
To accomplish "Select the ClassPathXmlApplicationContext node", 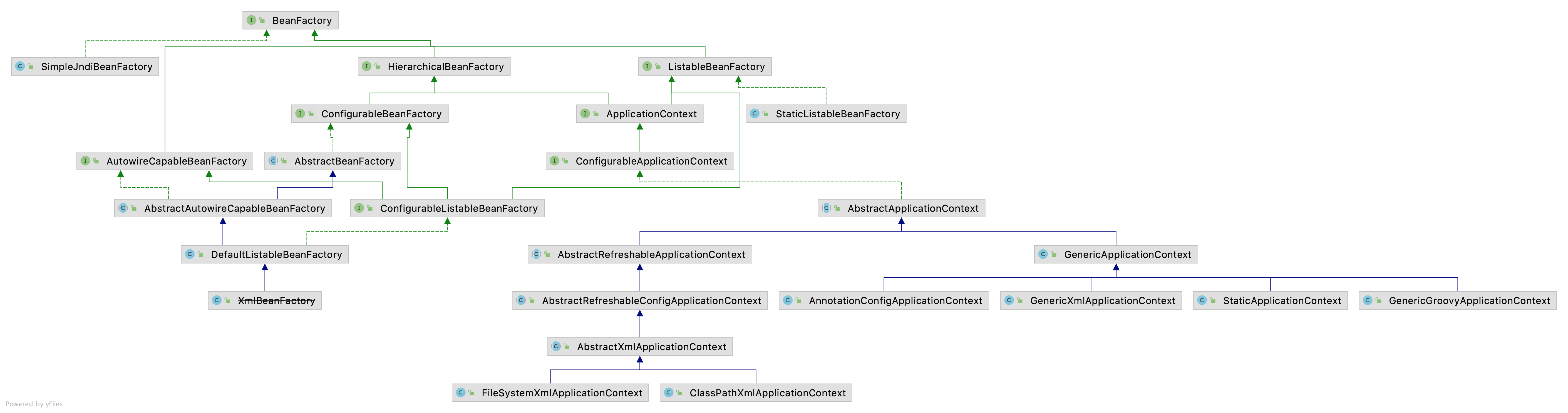I will pos(767,393).
